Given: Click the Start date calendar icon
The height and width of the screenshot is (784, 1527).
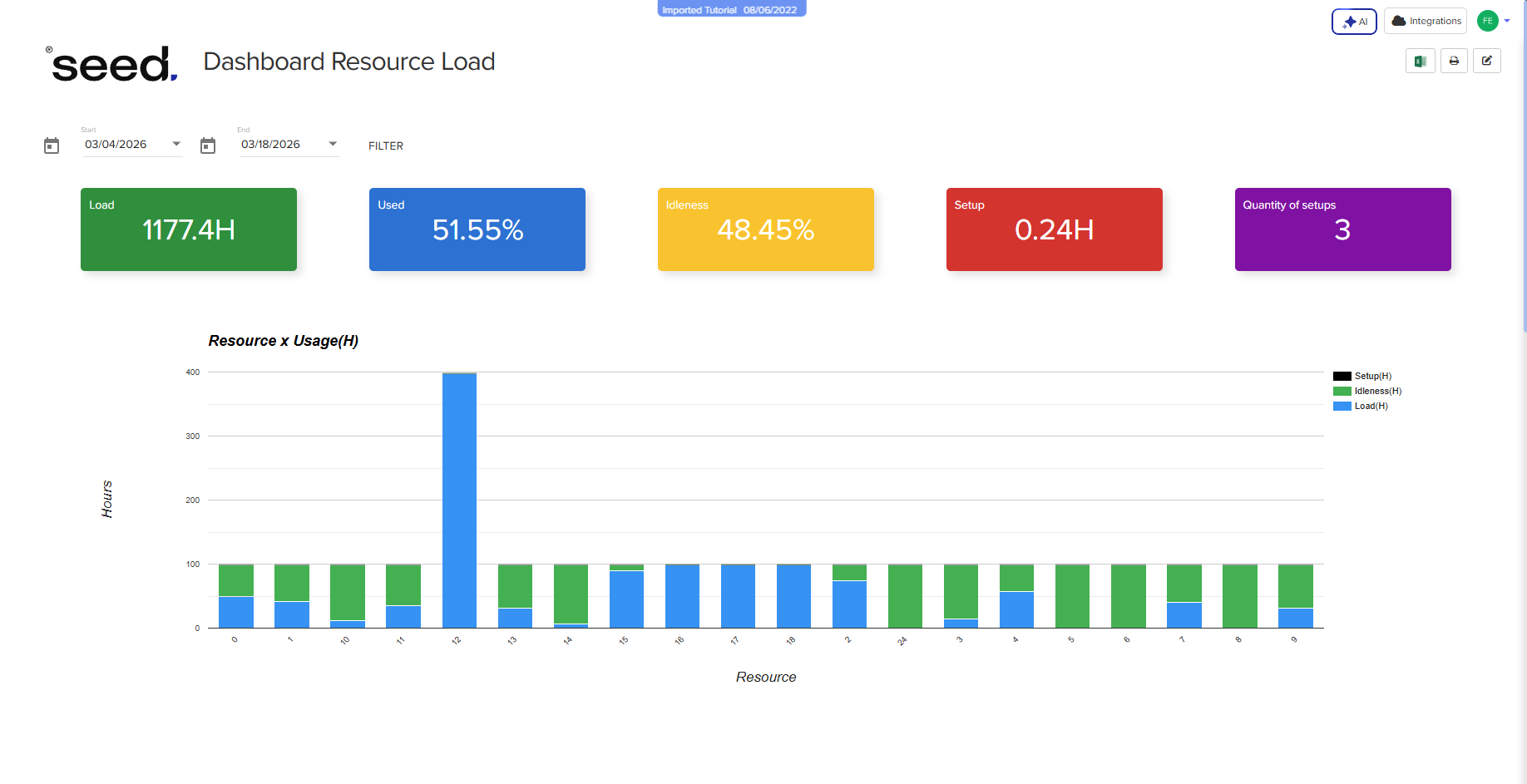Looking at the screenshot, I should [x=52, y=145].
